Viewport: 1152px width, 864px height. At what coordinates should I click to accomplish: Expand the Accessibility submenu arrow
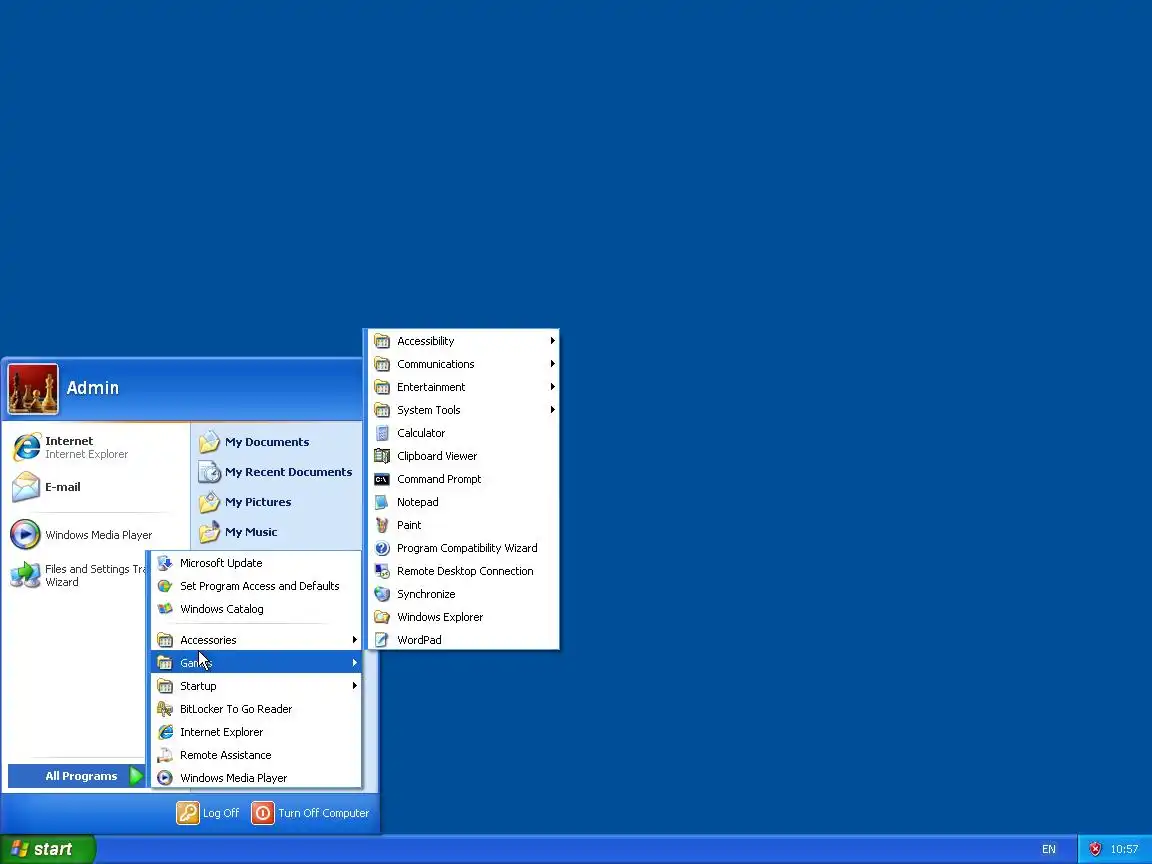[552, 341]
